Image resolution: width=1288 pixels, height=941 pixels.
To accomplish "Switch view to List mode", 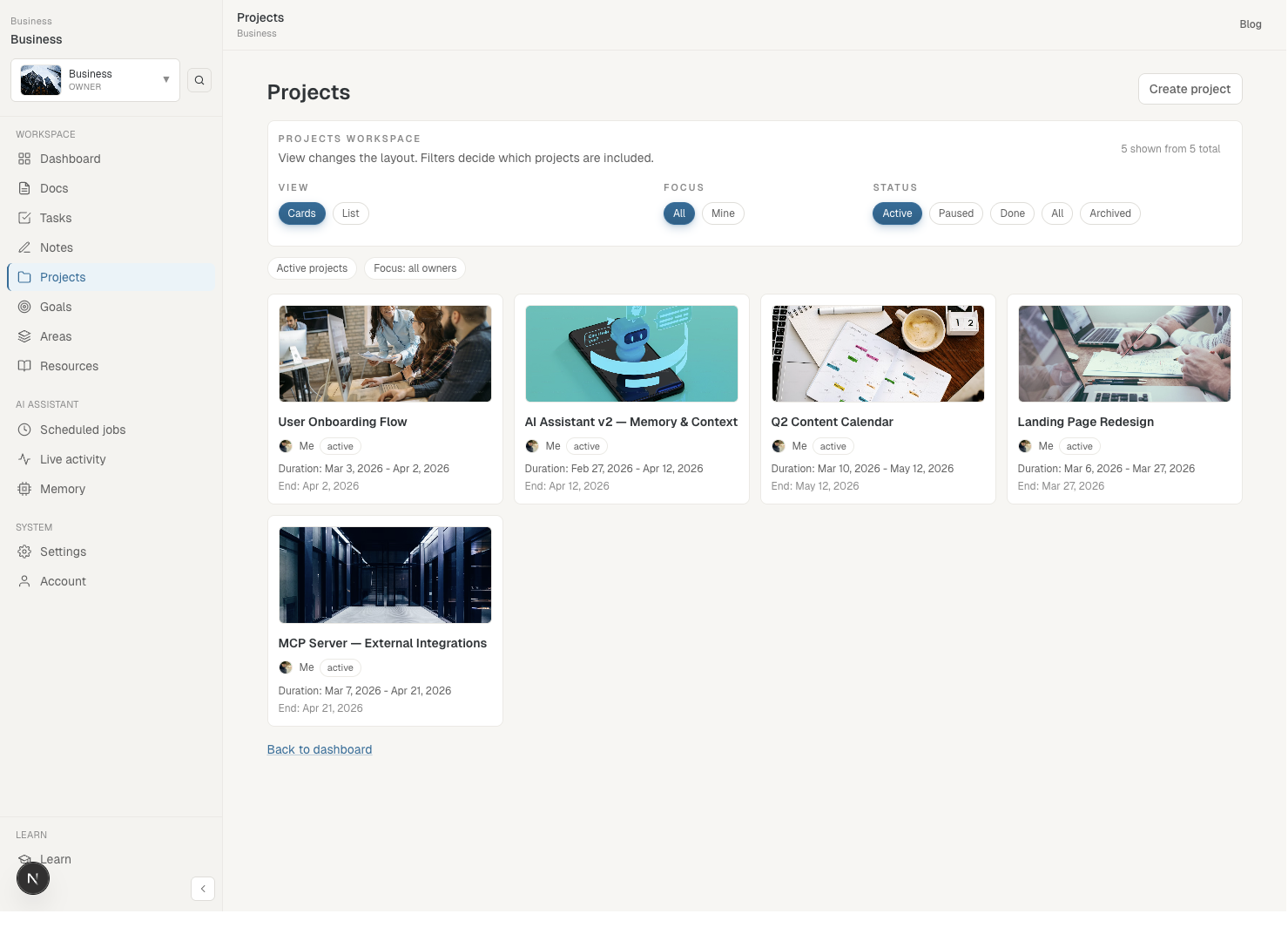I will [x=350, y=213].
